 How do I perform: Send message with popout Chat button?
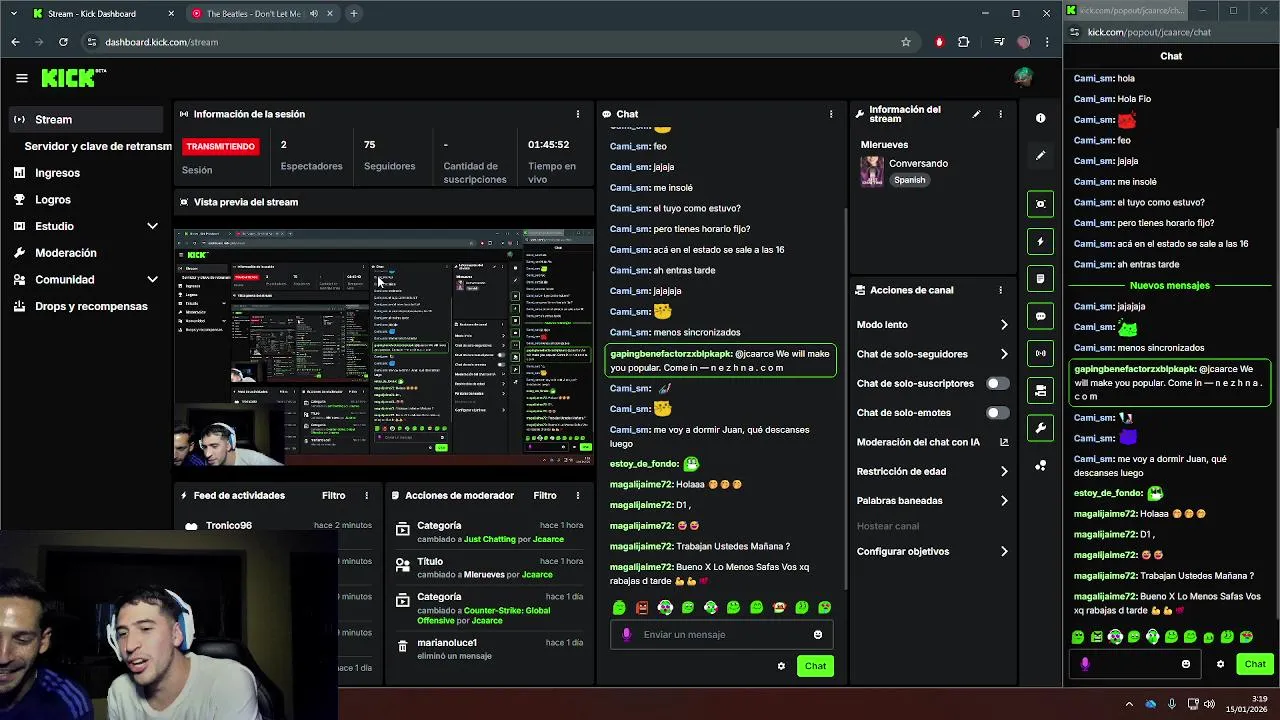coord(1254,664)
